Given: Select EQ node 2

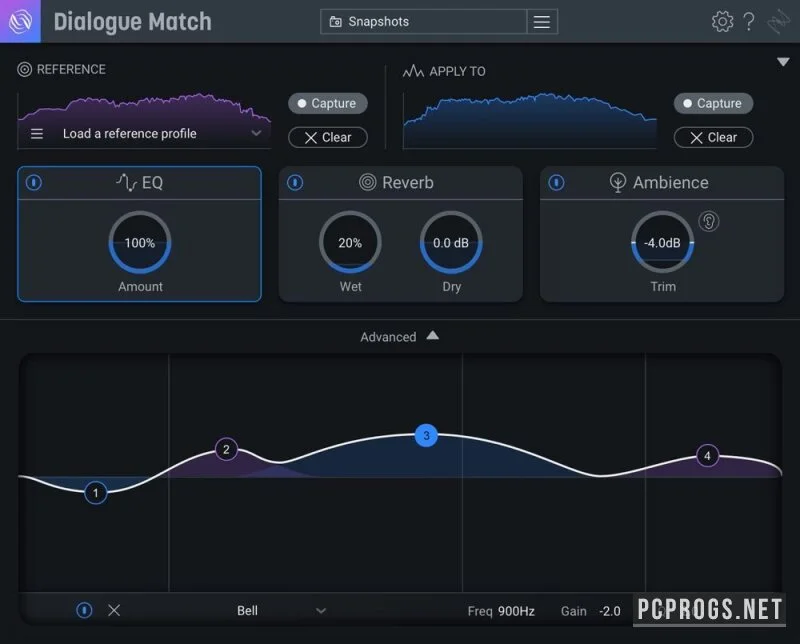Looking at the screenshot, I should tap(226, 450).
